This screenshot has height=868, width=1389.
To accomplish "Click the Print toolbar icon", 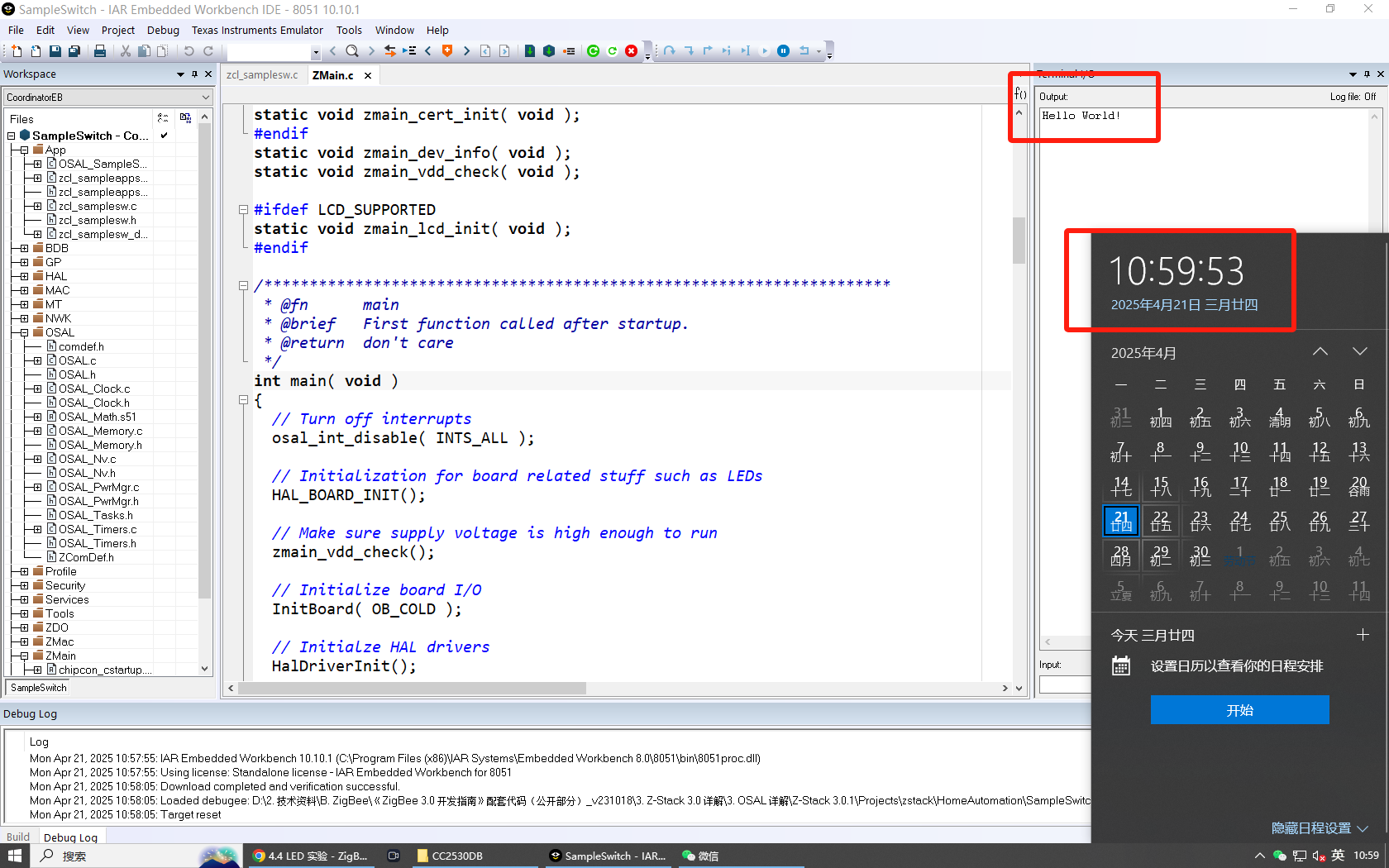I will tap(100, 51).
